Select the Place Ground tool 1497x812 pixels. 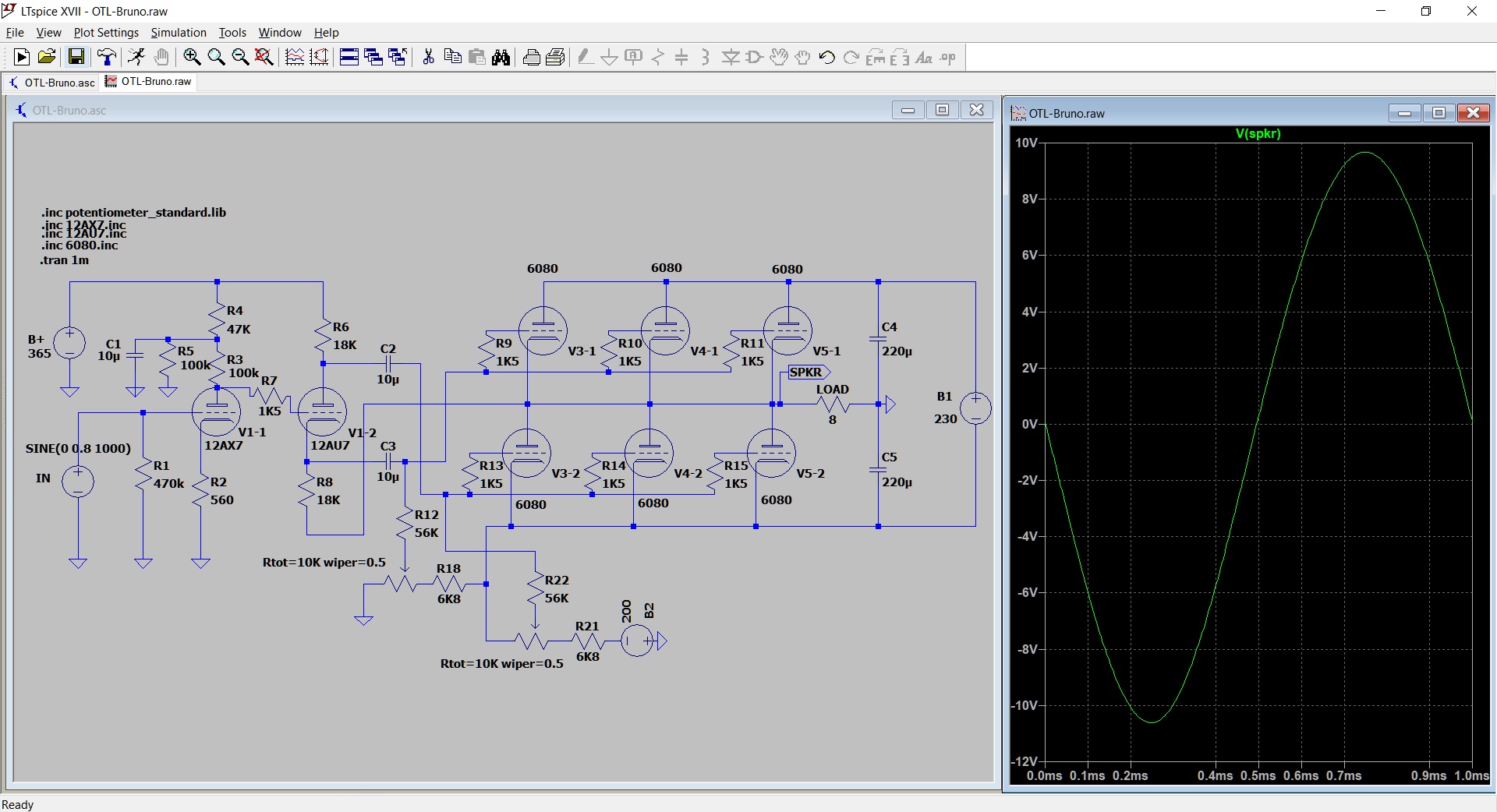(x=610, y=57)
